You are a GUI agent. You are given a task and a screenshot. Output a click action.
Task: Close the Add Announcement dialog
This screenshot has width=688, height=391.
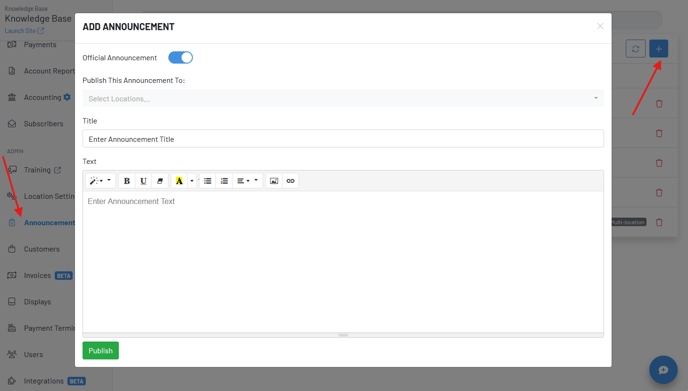(600, 26)
